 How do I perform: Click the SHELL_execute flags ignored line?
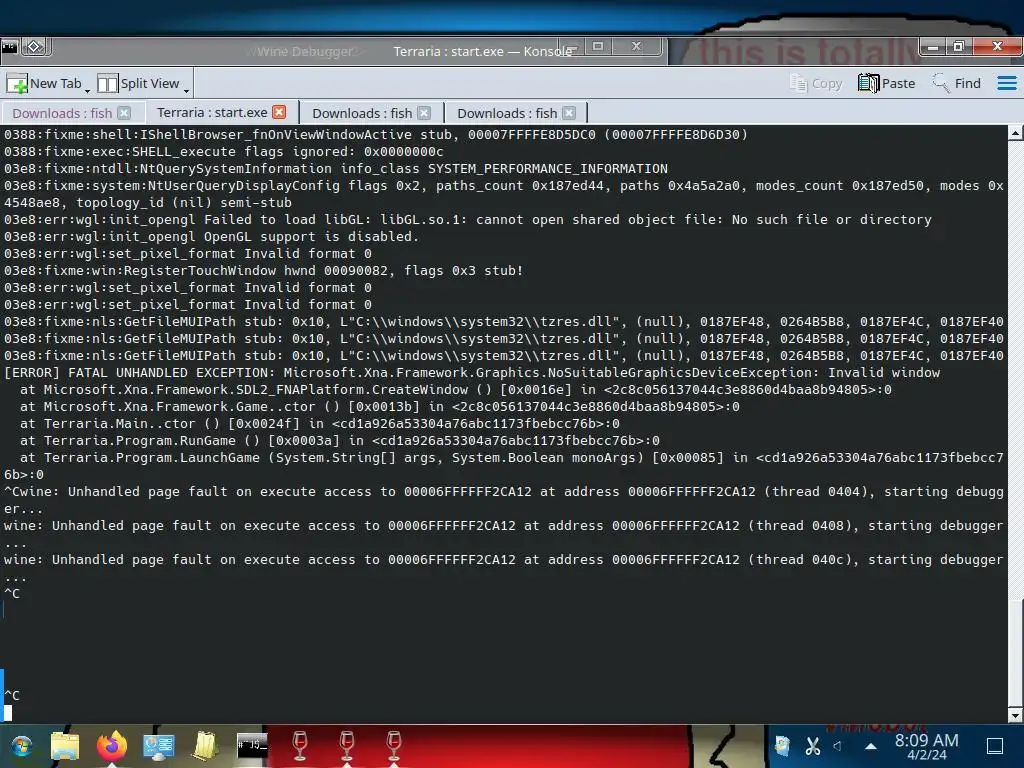coord(223,152)
